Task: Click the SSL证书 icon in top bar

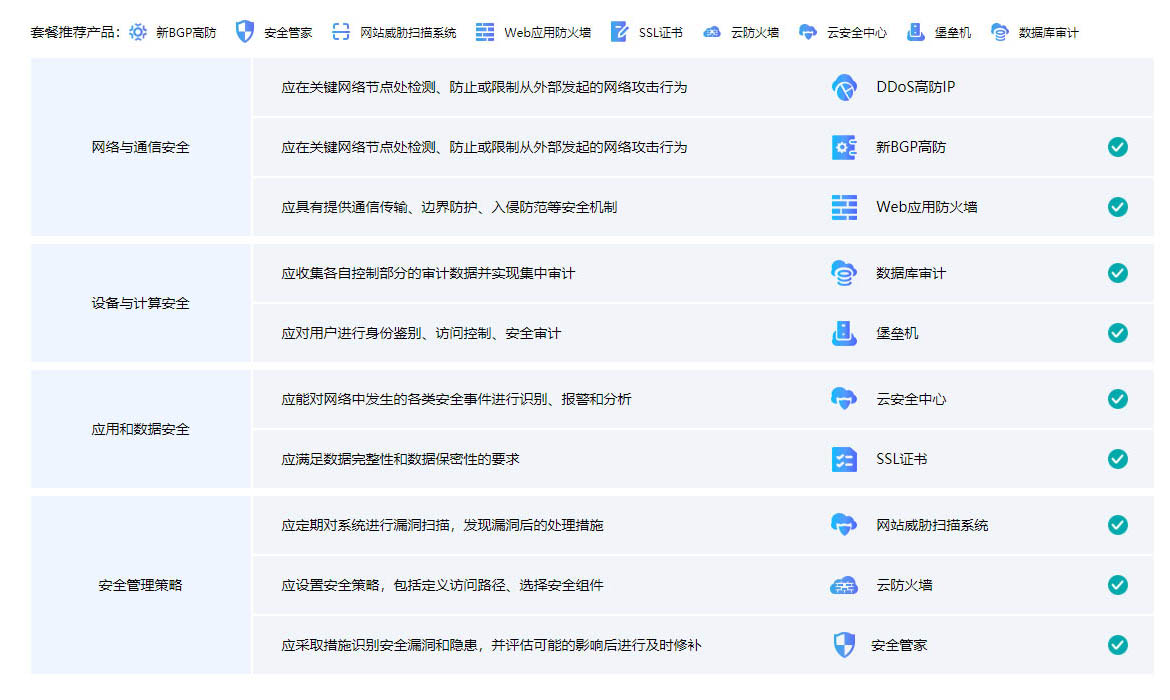Action: pyautogui.click(x=619, y=31)
